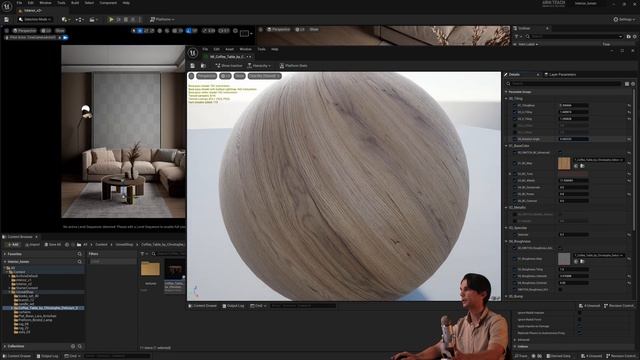The width and height of the screenshot is (640, 360).
Task: Toggle the Specular parameter checkbox
Action: click(x=515, y=235)
